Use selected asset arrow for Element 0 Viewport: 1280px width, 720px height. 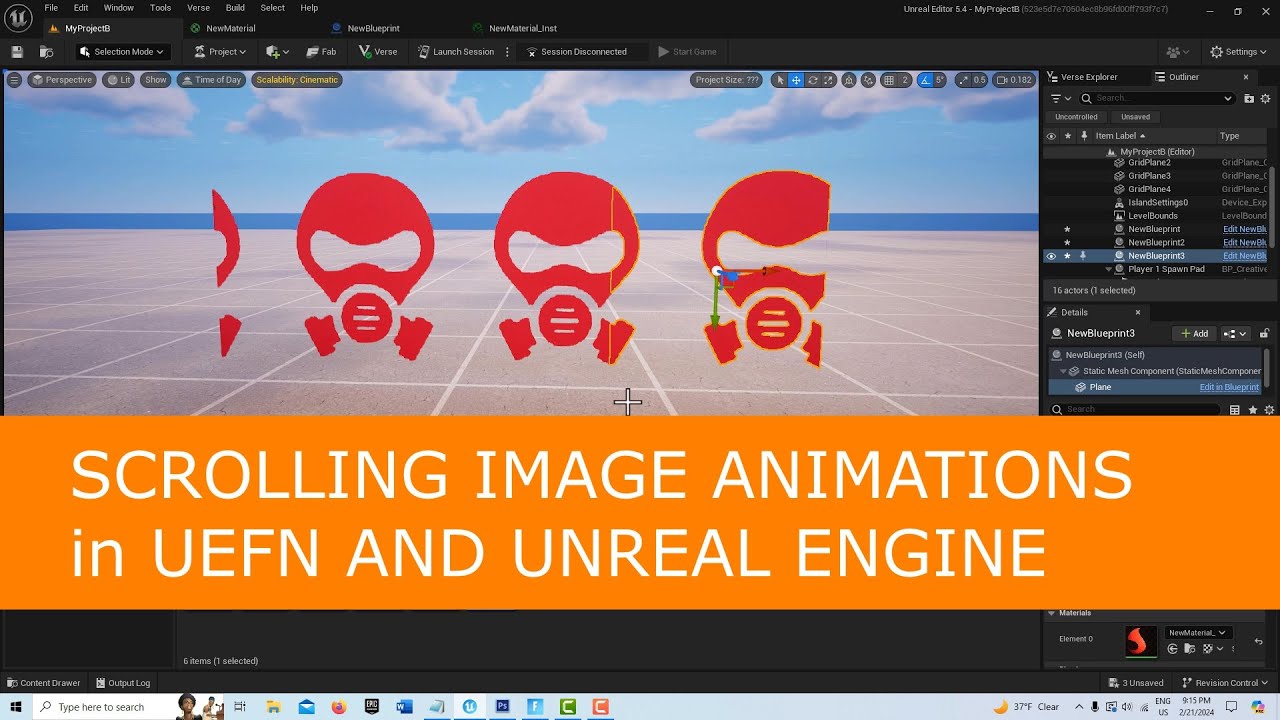pos(1172,649)
